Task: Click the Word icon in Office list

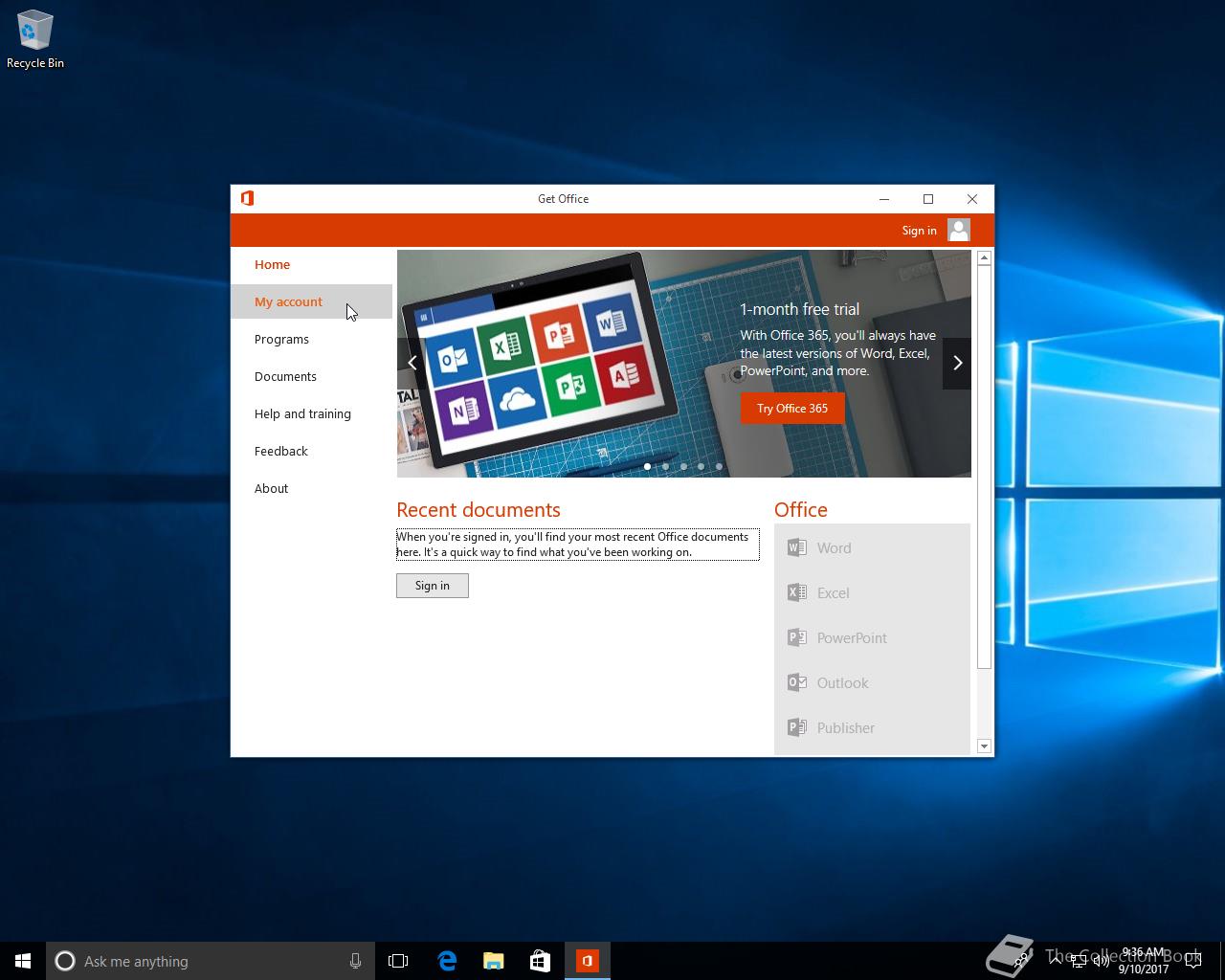Action: (796, 547)
